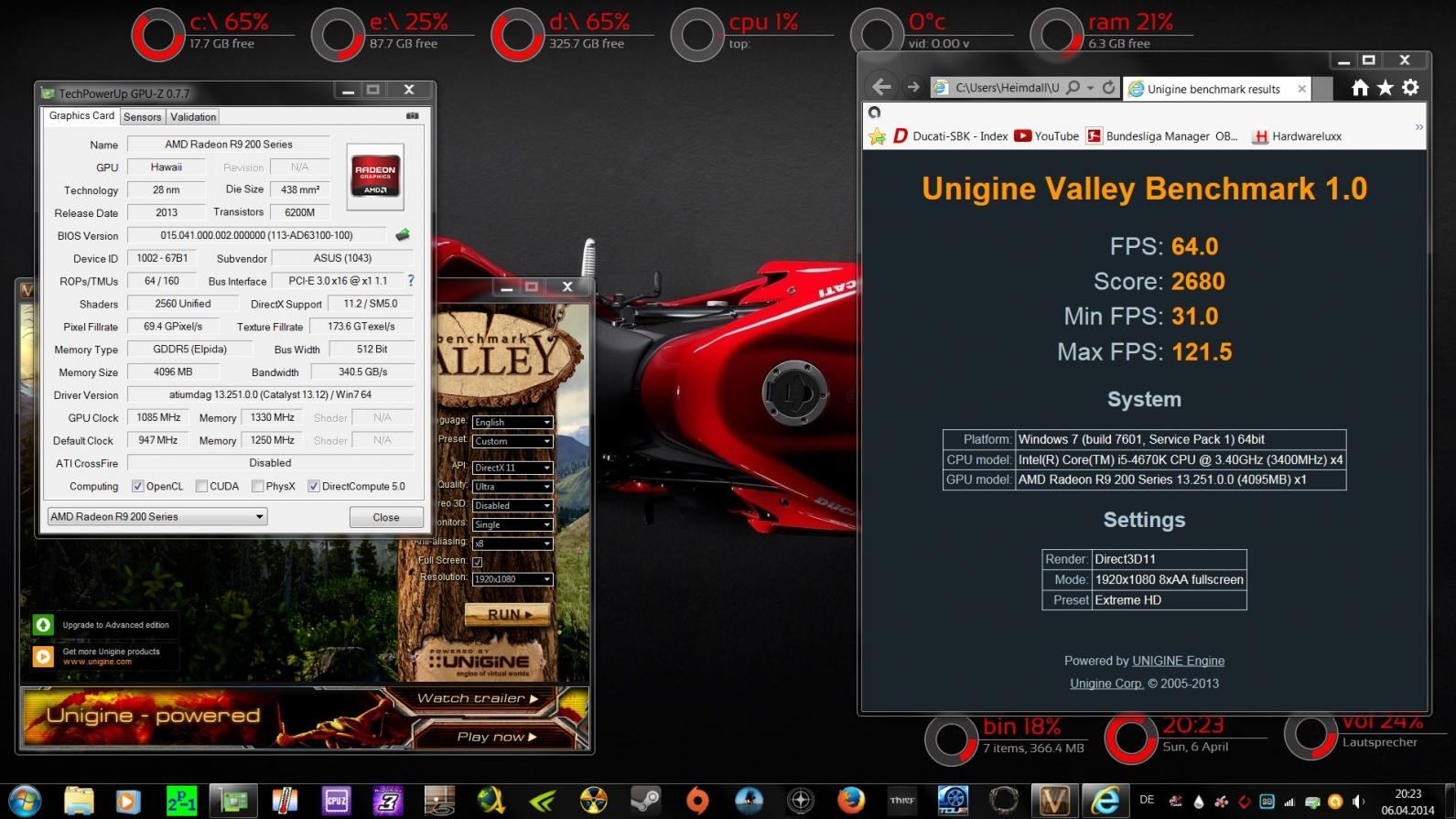Image resolution: width=1456 pixels, height=819 pixels.
Task: Click the Close button in GPU-Z
Action: point(386,517)
